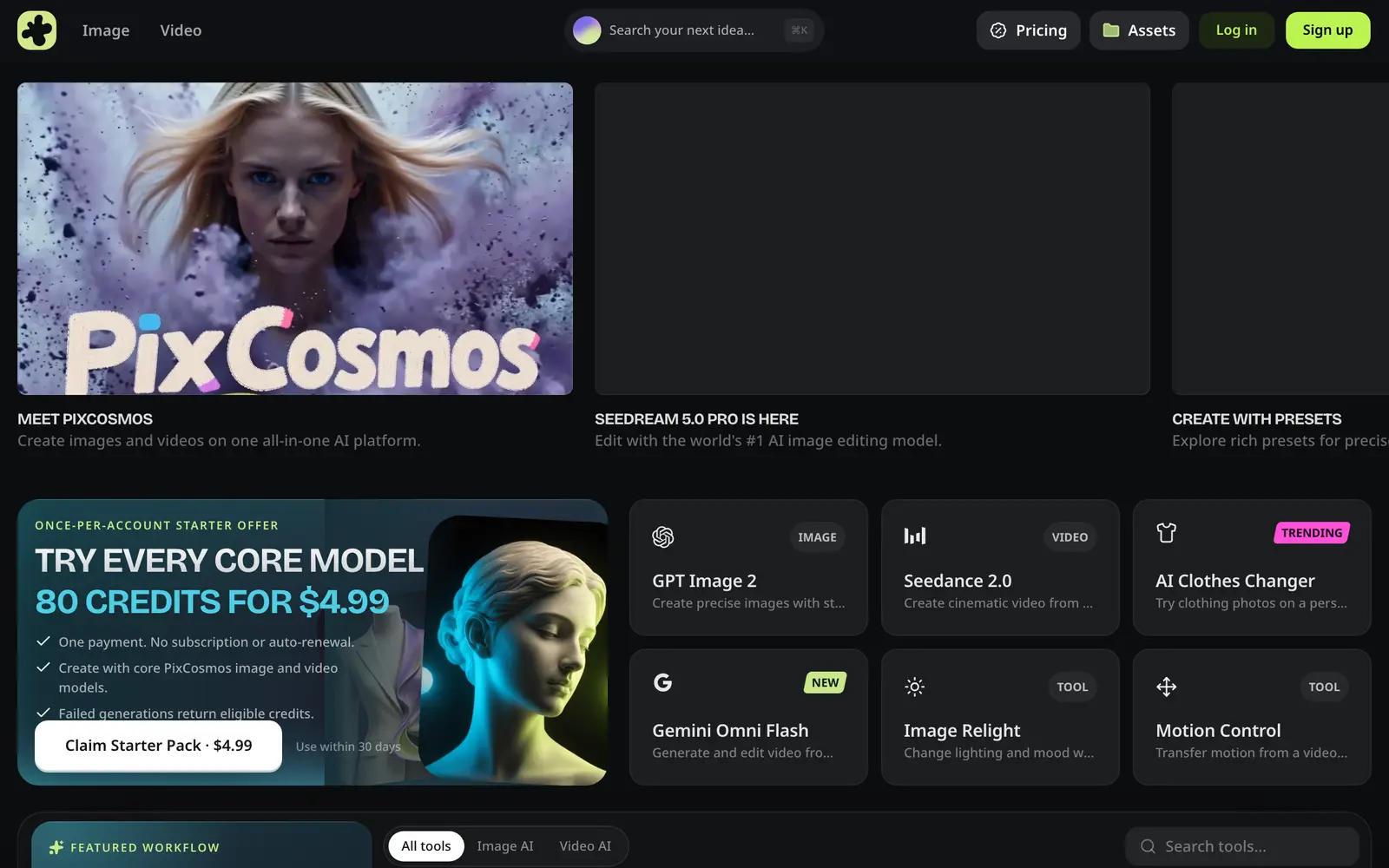Open the GPT Image 2 tool card
This screenshot has height=868, width=1389.
tap(748, 568)
